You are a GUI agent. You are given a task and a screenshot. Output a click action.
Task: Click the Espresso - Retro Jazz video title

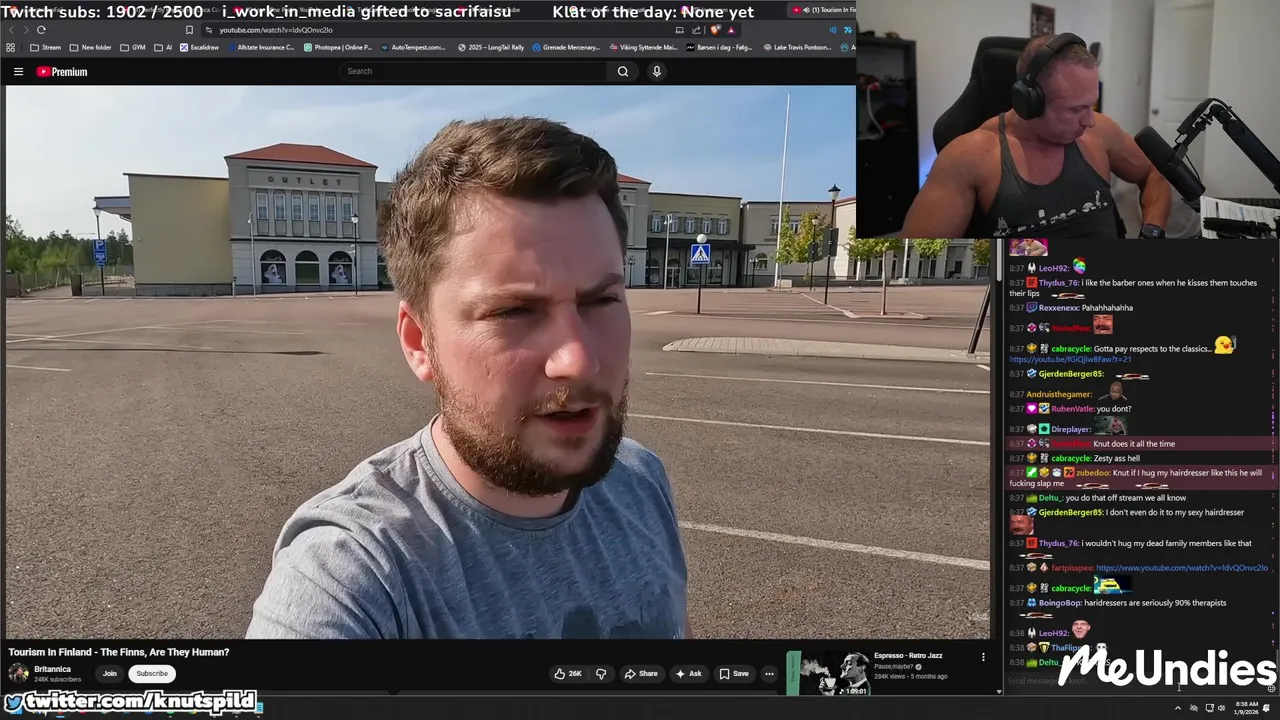pyautogui.click(x=908, y=656)
